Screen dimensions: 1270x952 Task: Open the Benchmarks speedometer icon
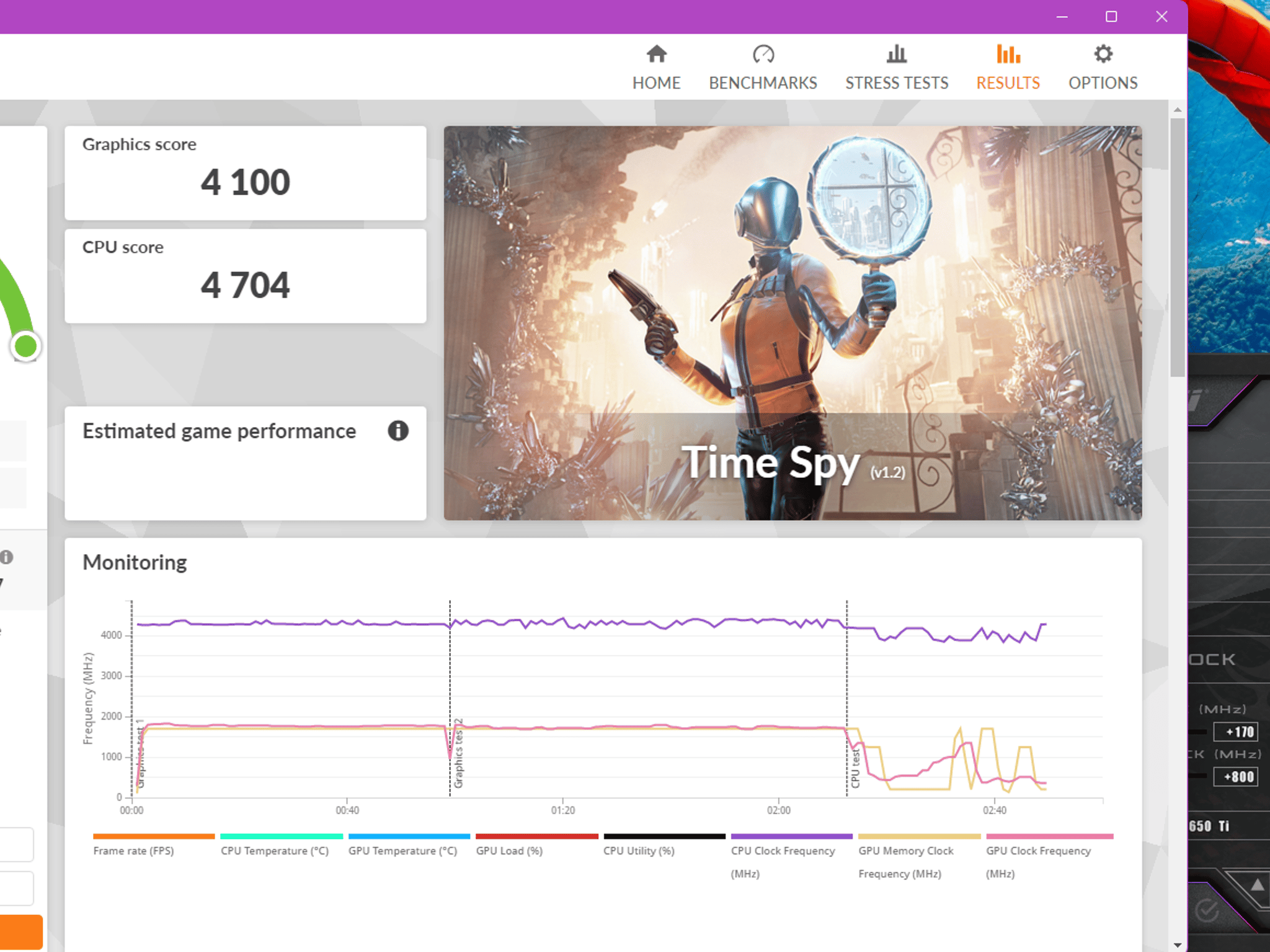[763, 55]
